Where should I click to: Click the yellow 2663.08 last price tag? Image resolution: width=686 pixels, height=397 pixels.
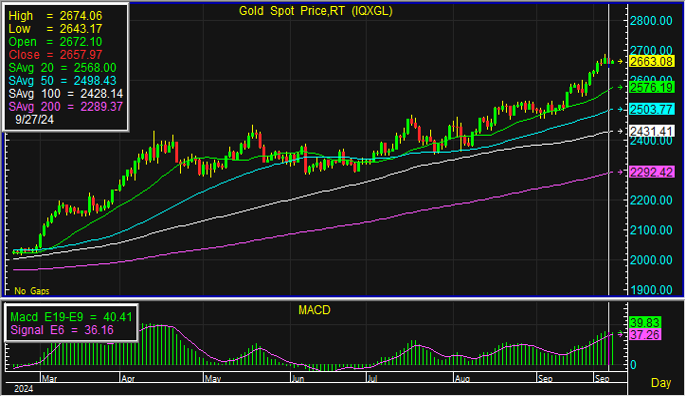pos(651,62)
